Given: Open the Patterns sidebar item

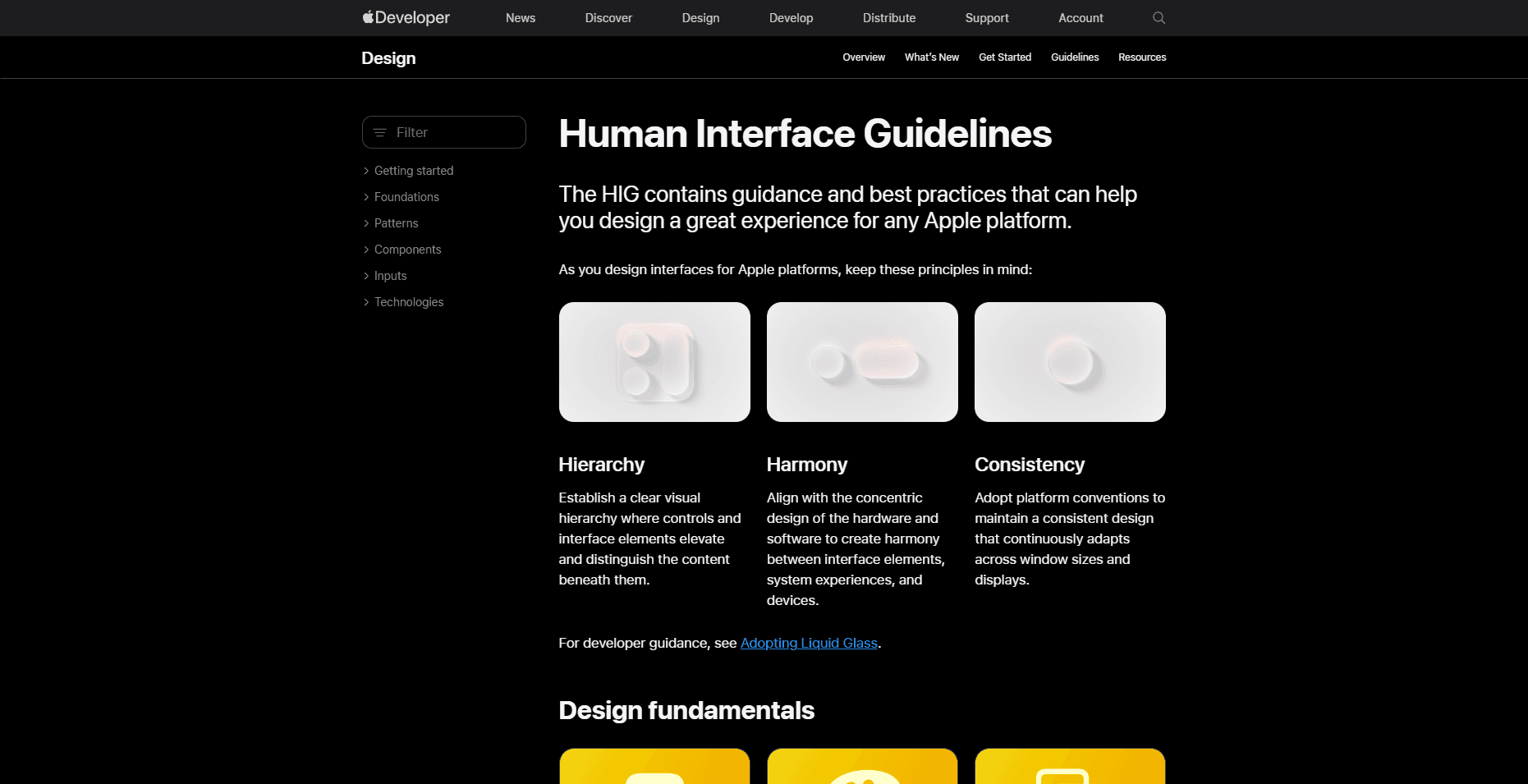Looking at the screenshot, I should pos(396,223).
